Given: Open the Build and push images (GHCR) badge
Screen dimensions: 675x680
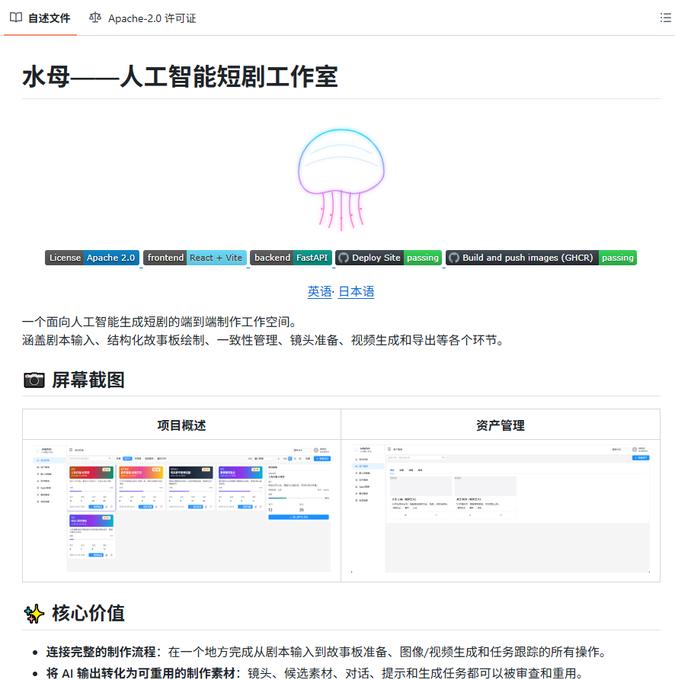Looking at the screenshot, I should pos(541,258).
